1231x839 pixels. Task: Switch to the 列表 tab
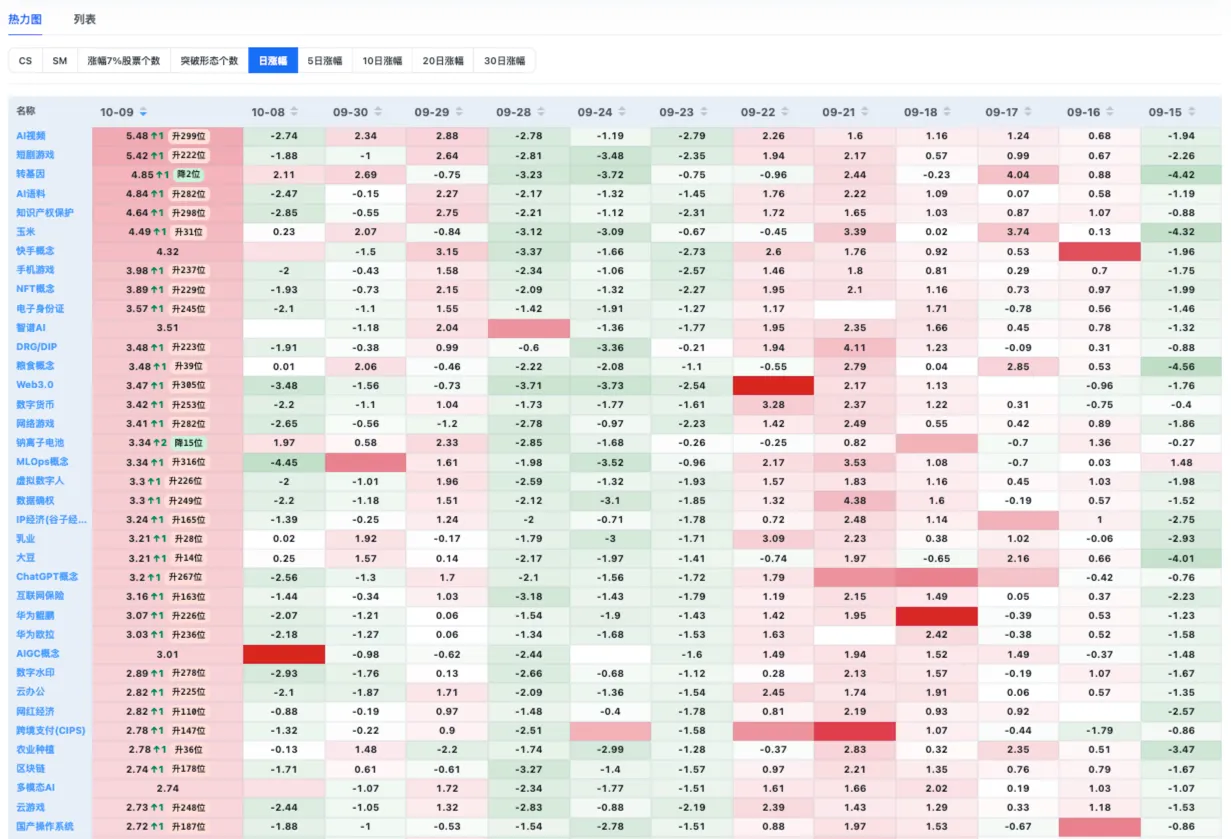(x=85, y=19)
